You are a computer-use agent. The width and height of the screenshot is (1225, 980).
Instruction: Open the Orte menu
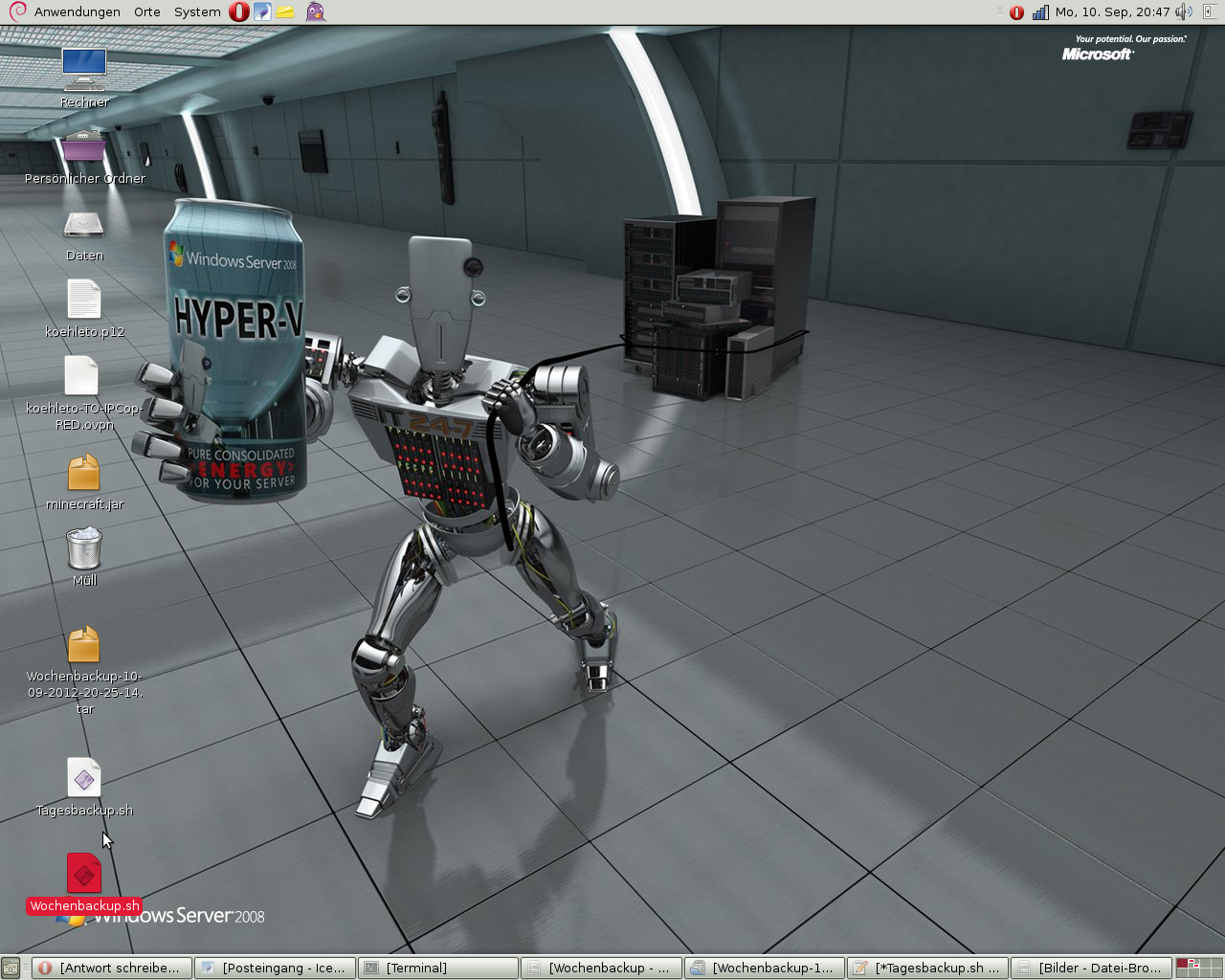pyautogui.click(x=147, y=11)
